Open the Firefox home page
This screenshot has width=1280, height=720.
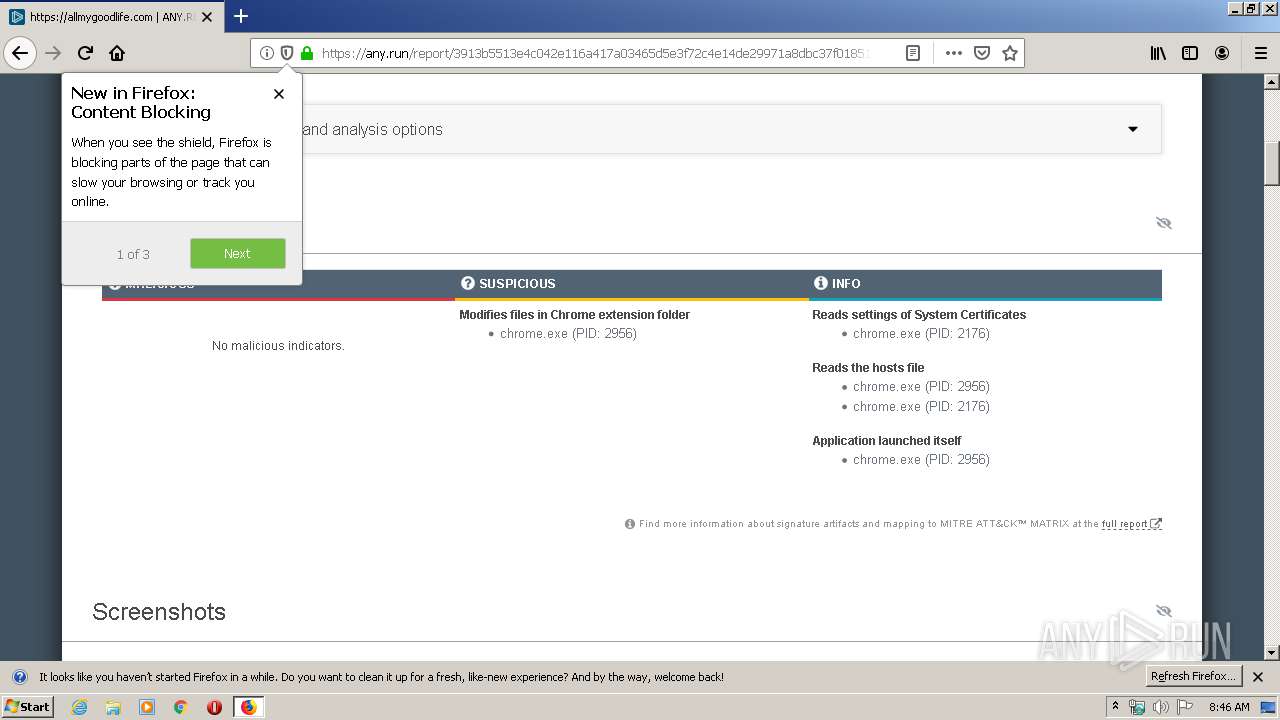point(117,53)
